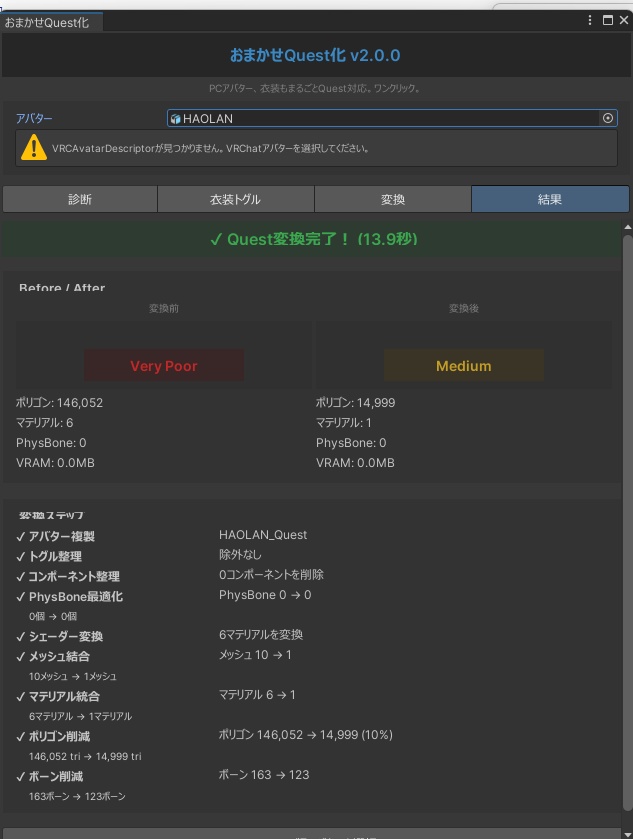Click 6マテリアルを変換 detail text
The image size is (633, 839).
[261, 635]
